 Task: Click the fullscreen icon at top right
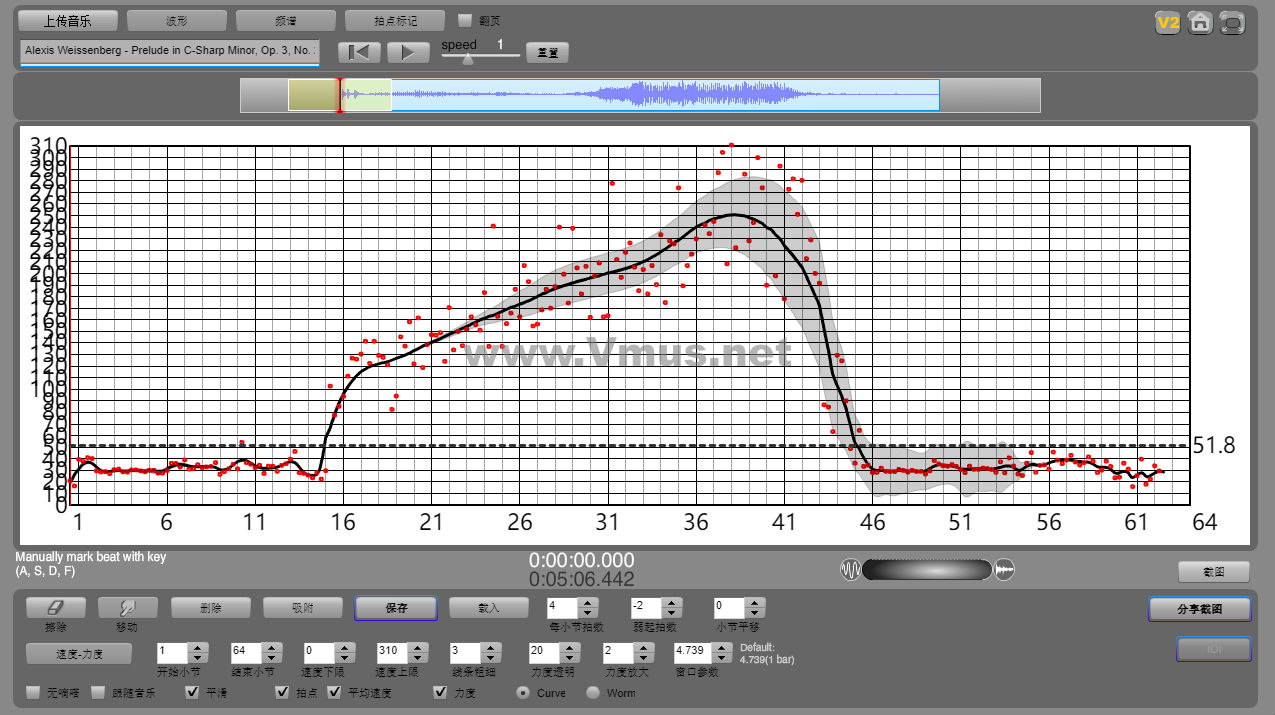pos(1233,22)
